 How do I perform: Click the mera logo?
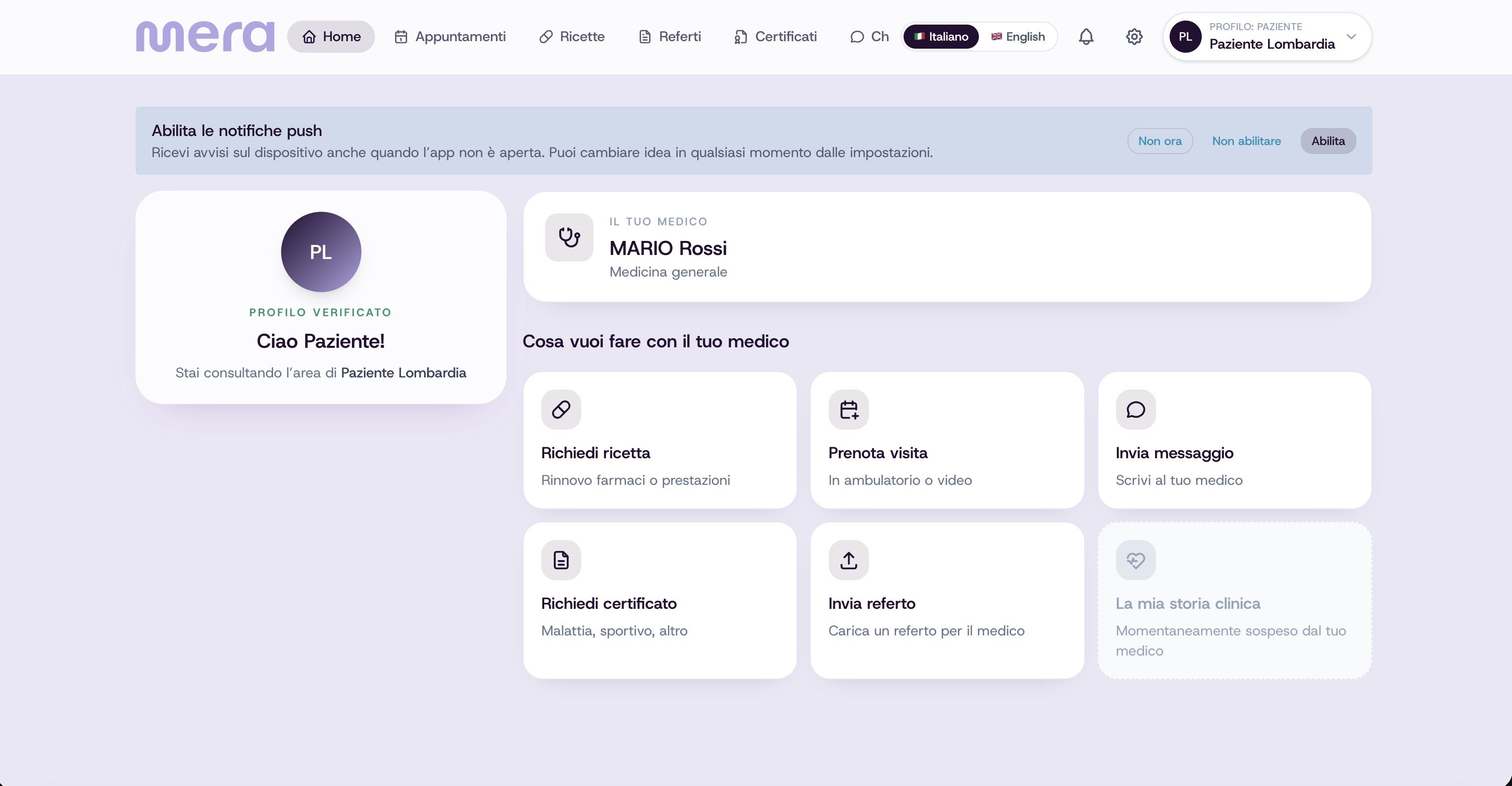pos(205,37)
